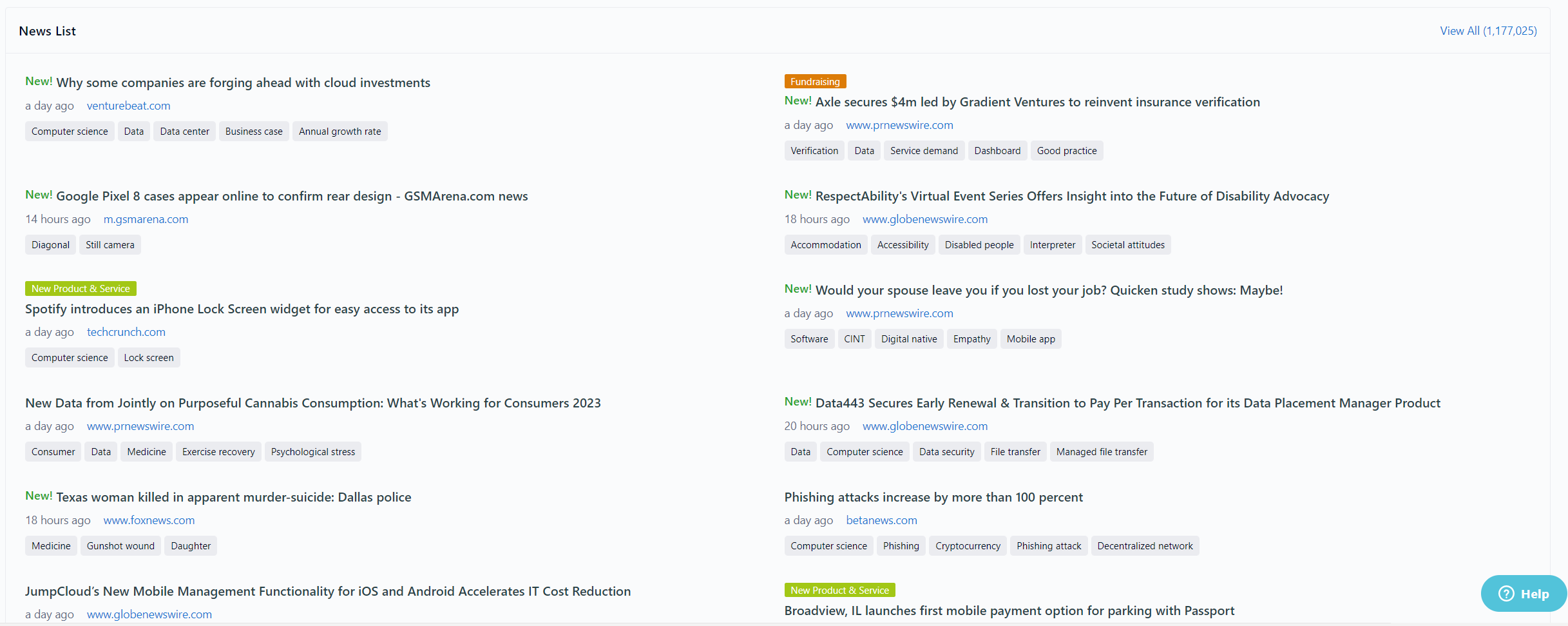1568x626 pixels.
Task: Select the Societal attitudes tag
Action: [x=1127, y=245]
